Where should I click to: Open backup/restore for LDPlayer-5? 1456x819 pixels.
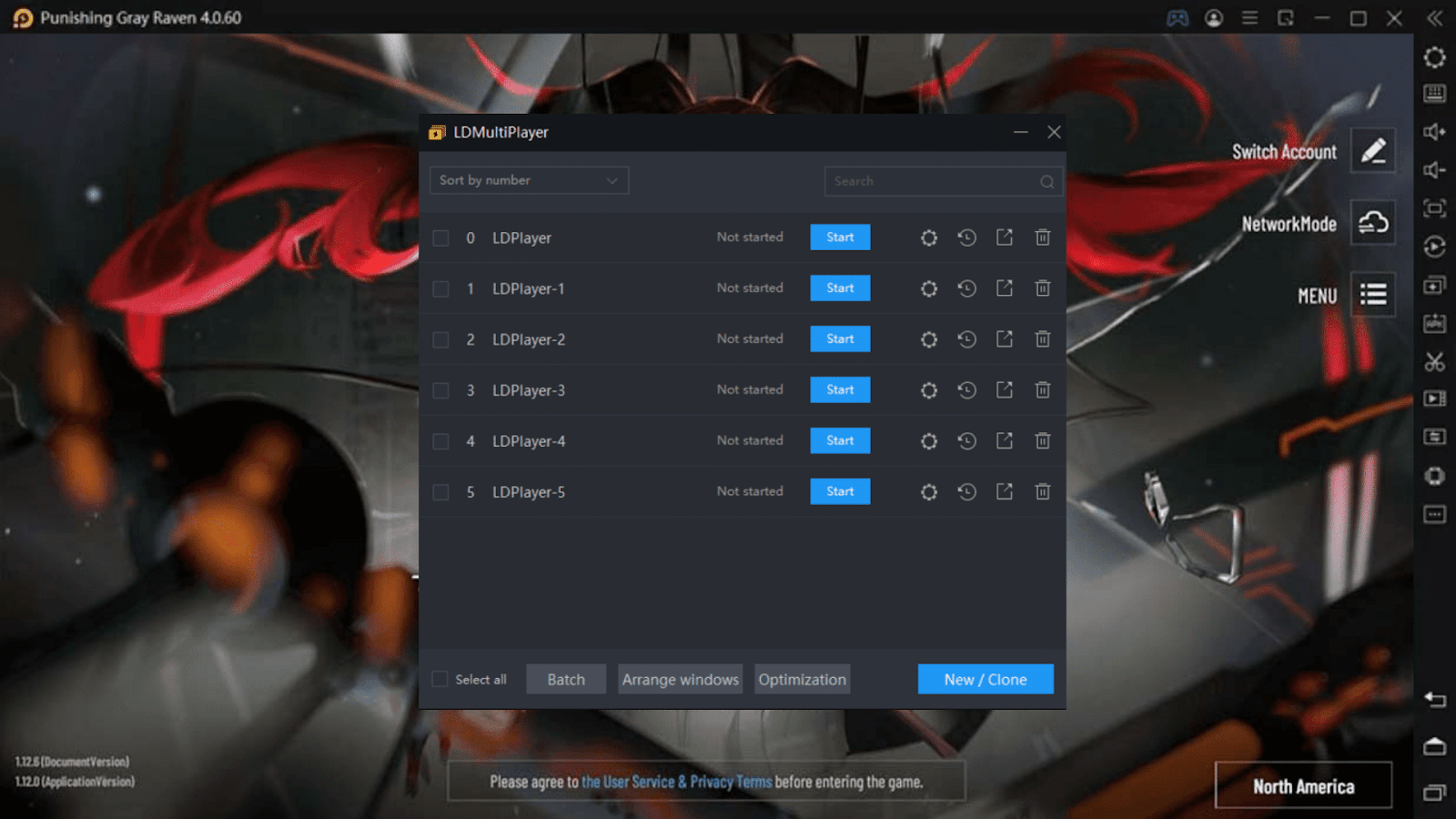966,492
